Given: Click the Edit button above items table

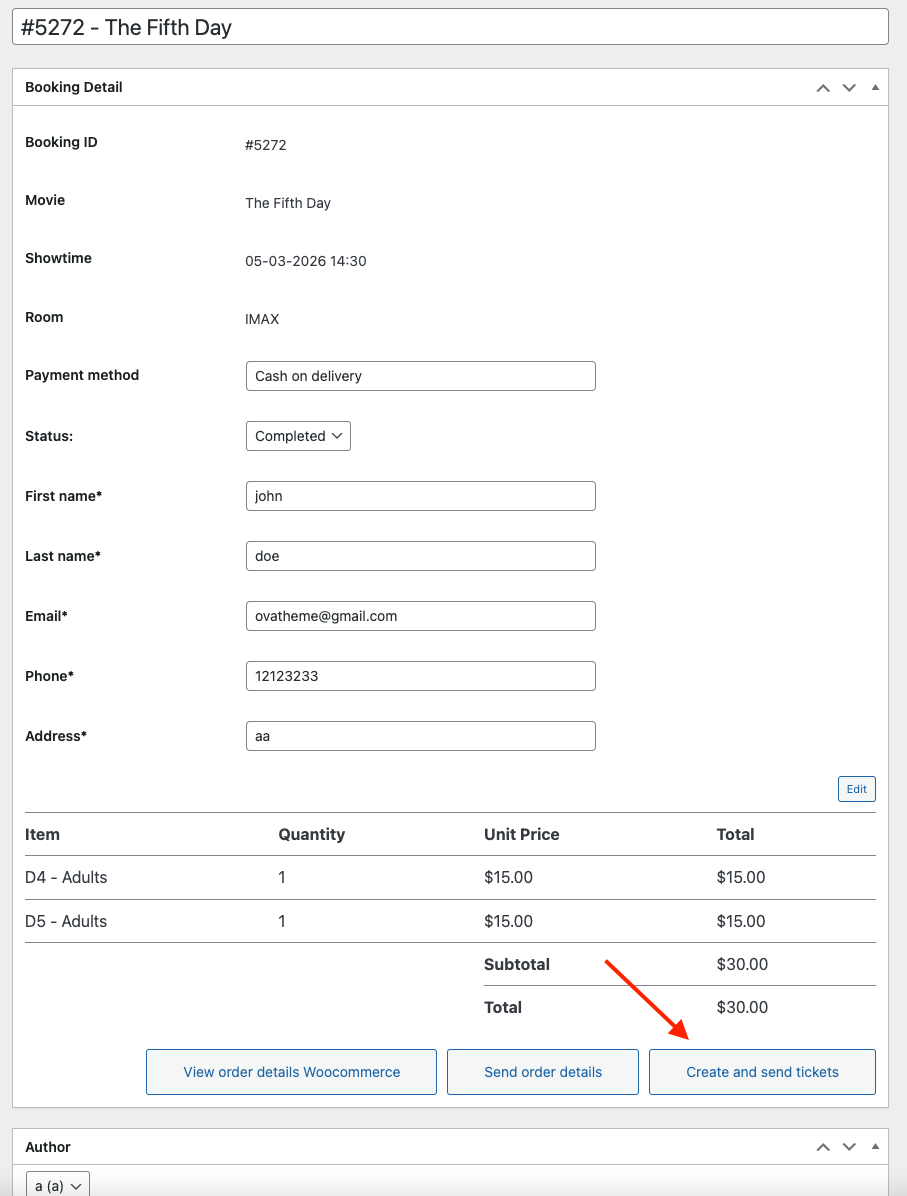Looking at the screenshot, I should pyautogui.click(x=857, y=789).
